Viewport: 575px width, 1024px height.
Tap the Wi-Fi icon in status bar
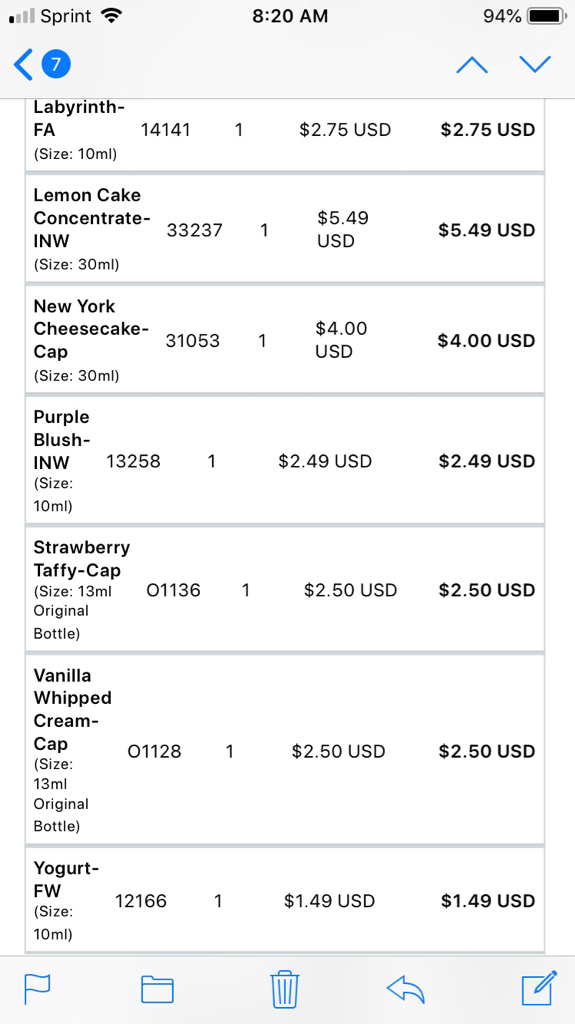(112, 16)
